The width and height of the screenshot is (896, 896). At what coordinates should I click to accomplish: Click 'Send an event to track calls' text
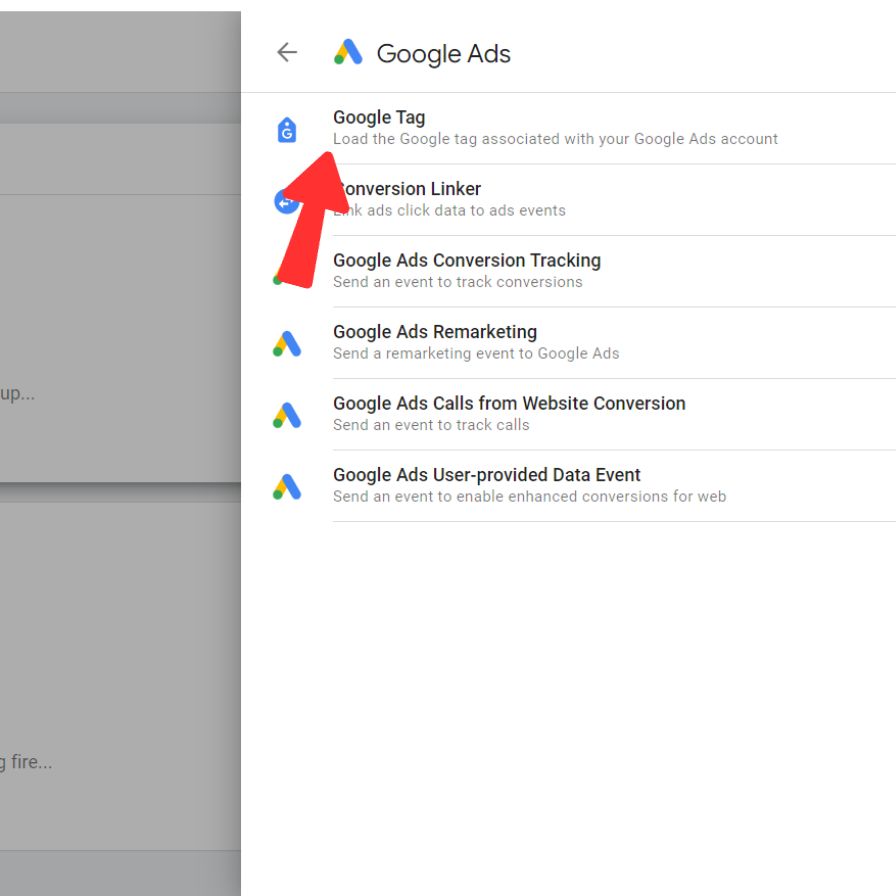[x=431, y=425]
